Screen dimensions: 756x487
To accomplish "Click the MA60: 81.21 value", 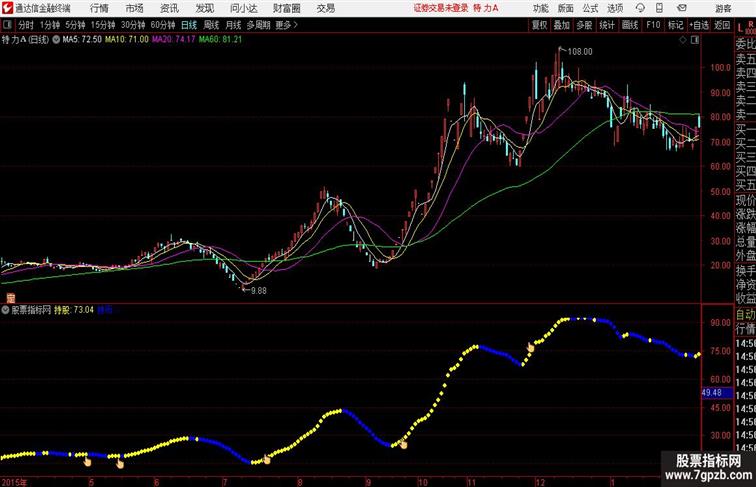I will click(x=220, y=40).
